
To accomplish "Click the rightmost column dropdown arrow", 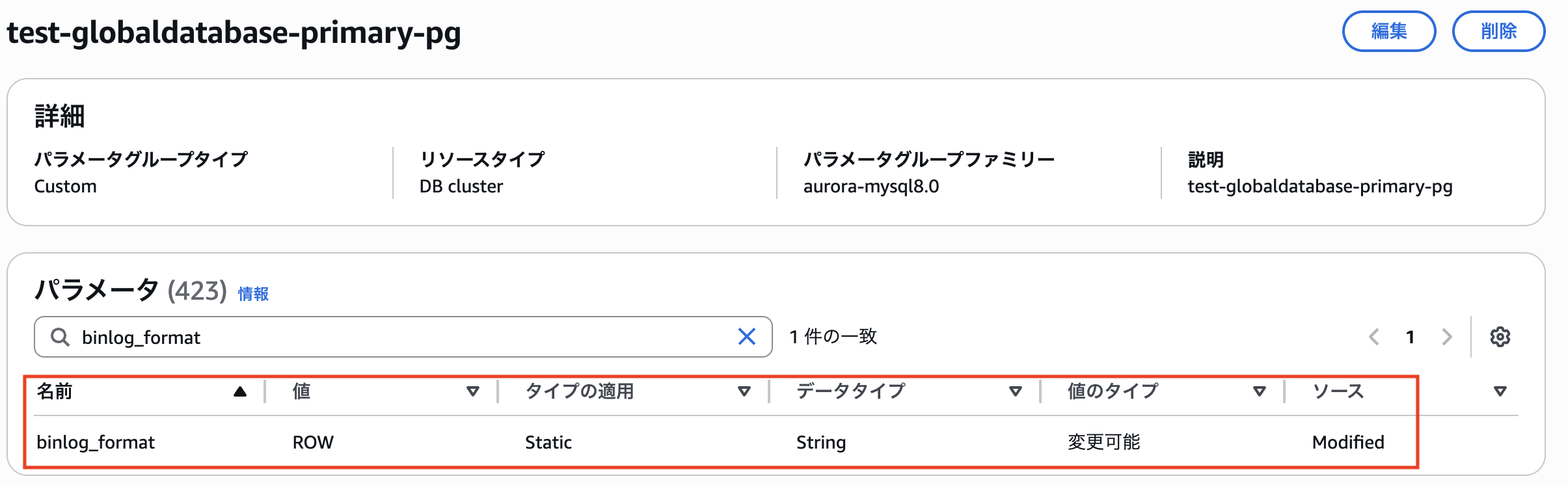I will click(x=1500, y=391).
